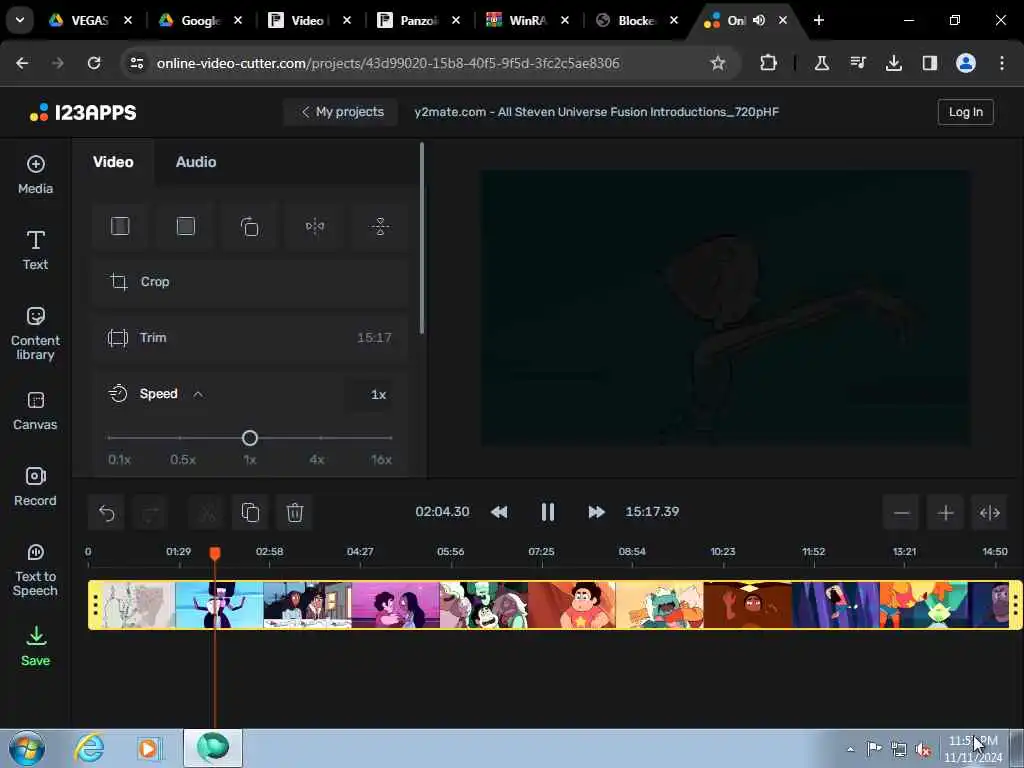
Task: Click the Steven thumbnail in video clip
Action: (x=571, y=605)
